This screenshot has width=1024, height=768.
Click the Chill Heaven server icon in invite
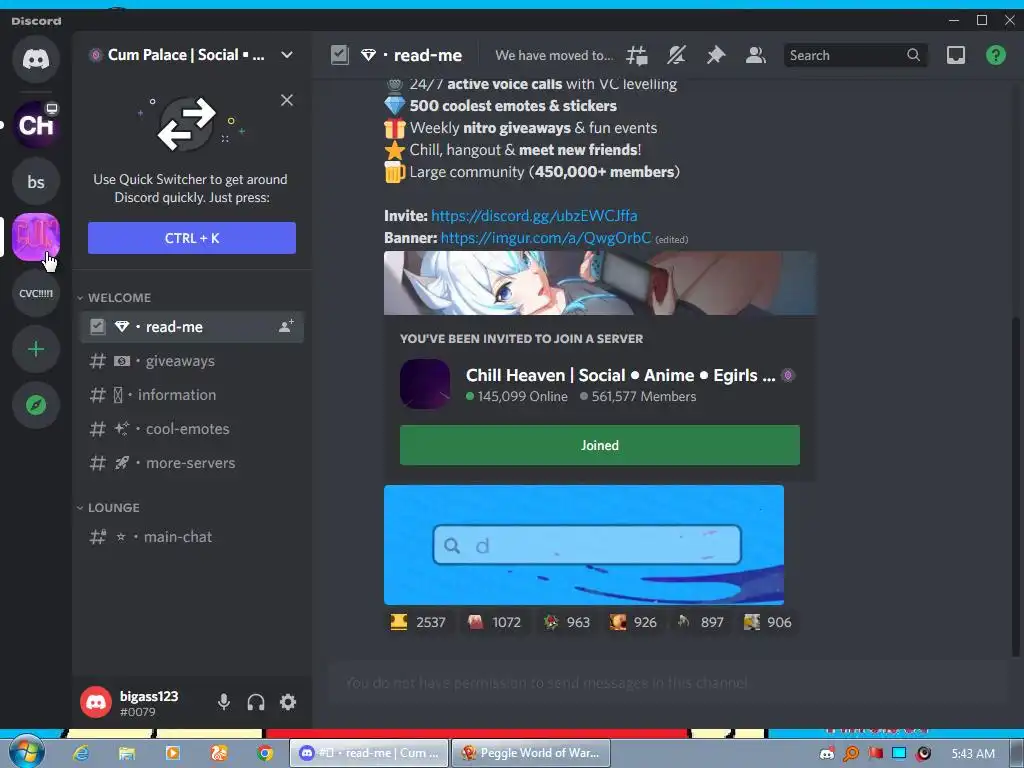(x=425, y=384)
